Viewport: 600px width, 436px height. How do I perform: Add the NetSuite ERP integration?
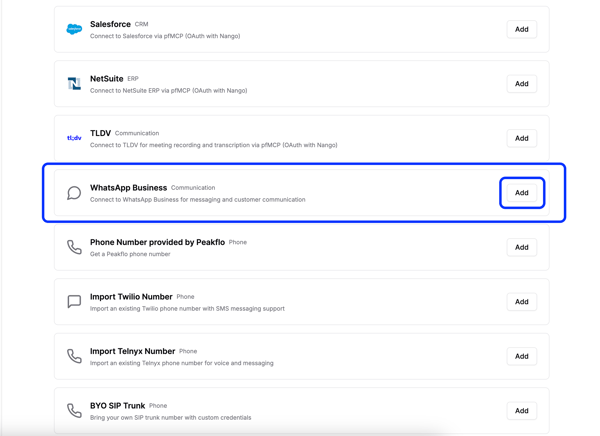[521, 84]
